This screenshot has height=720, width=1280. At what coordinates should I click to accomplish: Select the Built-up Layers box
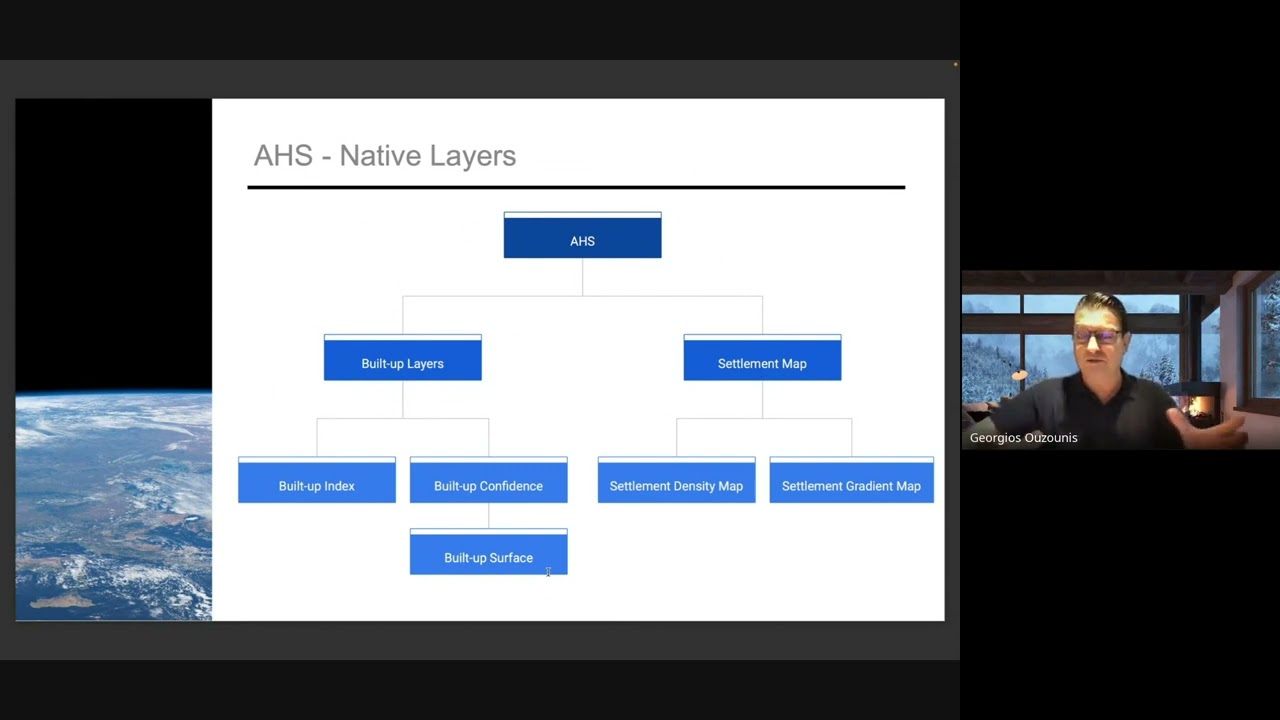[402, 357]
